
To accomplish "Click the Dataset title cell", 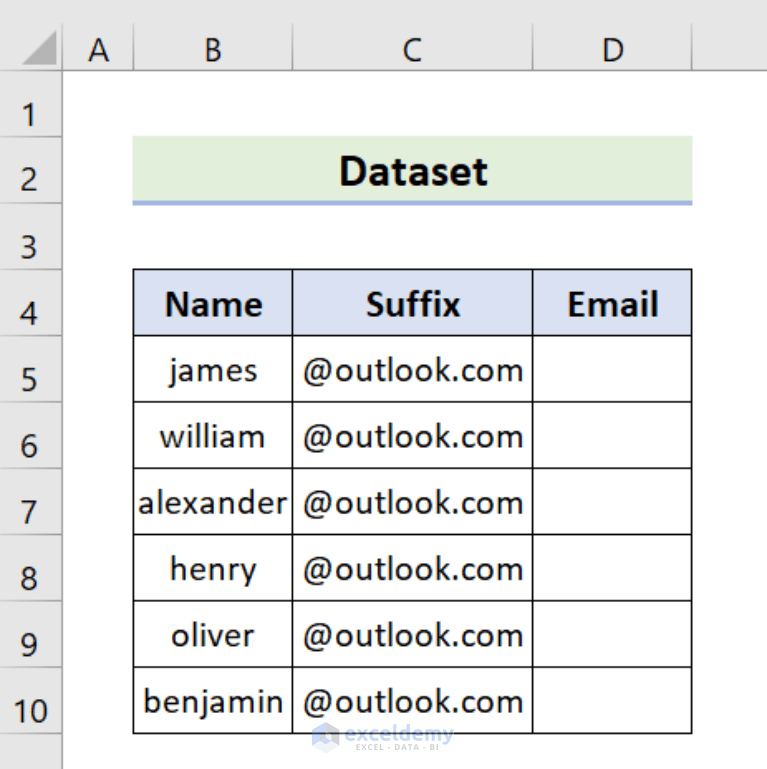I will tap(412, 170).
